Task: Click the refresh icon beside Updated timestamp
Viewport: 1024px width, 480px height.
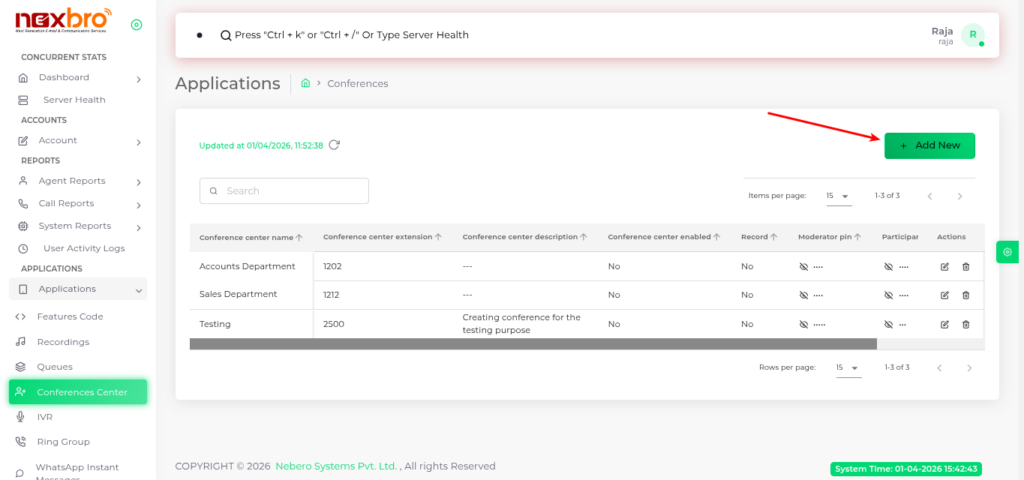Action: (x=334, y=145)
